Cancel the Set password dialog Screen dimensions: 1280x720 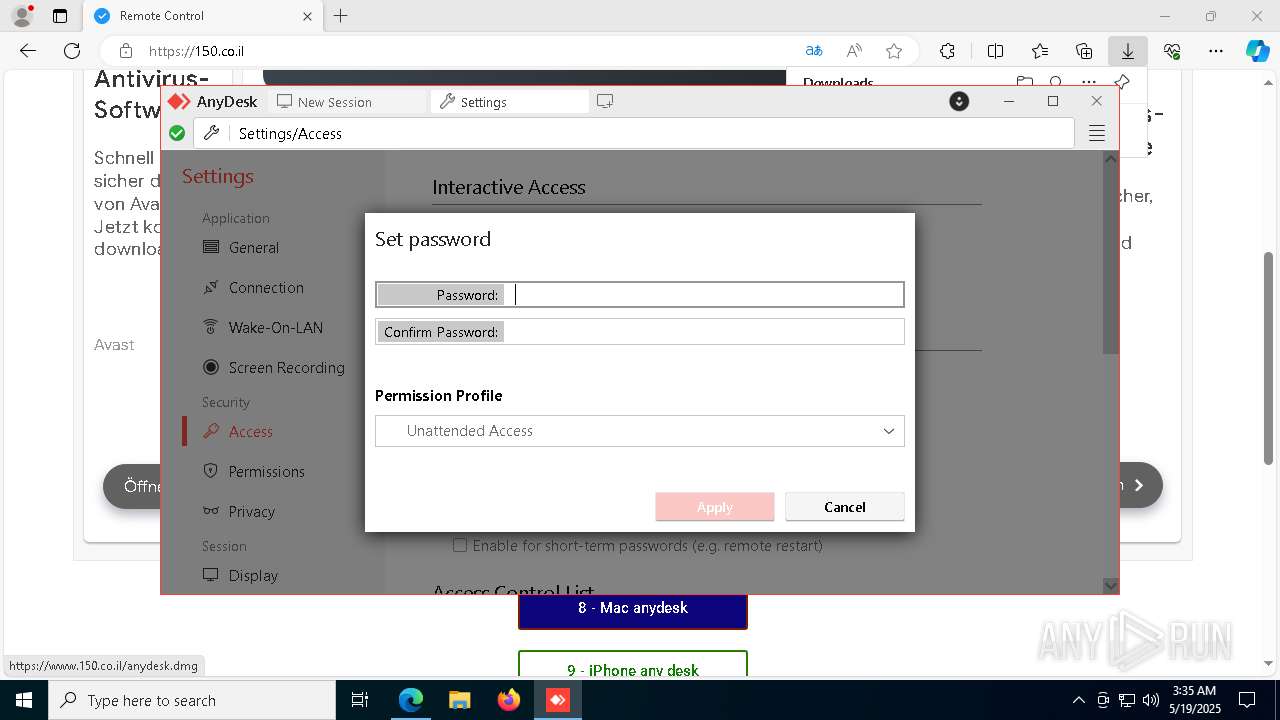click(845, 507)
